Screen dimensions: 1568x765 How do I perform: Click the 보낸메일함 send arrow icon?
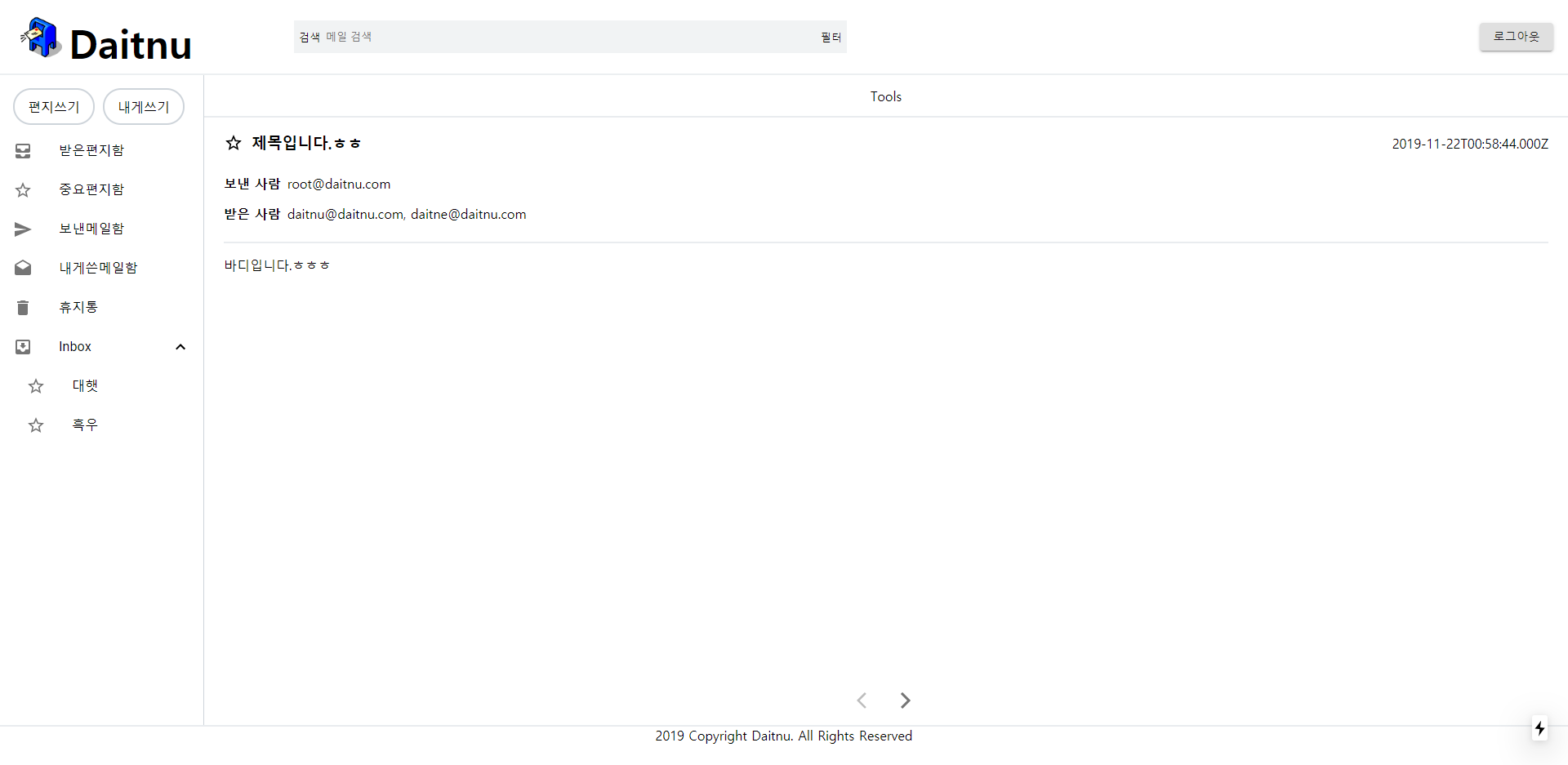[23, 229]
